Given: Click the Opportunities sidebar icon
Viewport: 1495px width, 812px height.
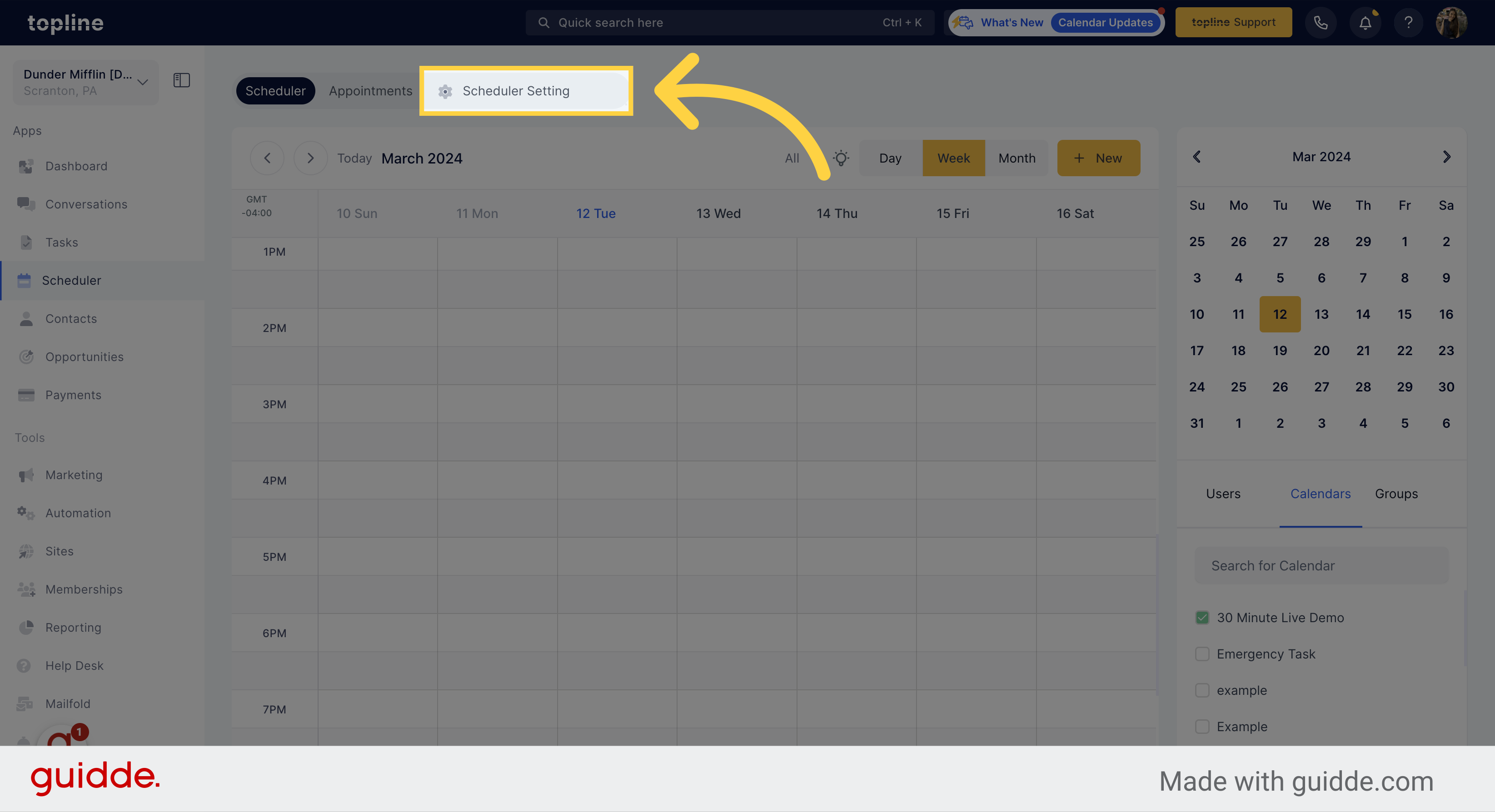Looking at the screenshot, I should point(27,356).
